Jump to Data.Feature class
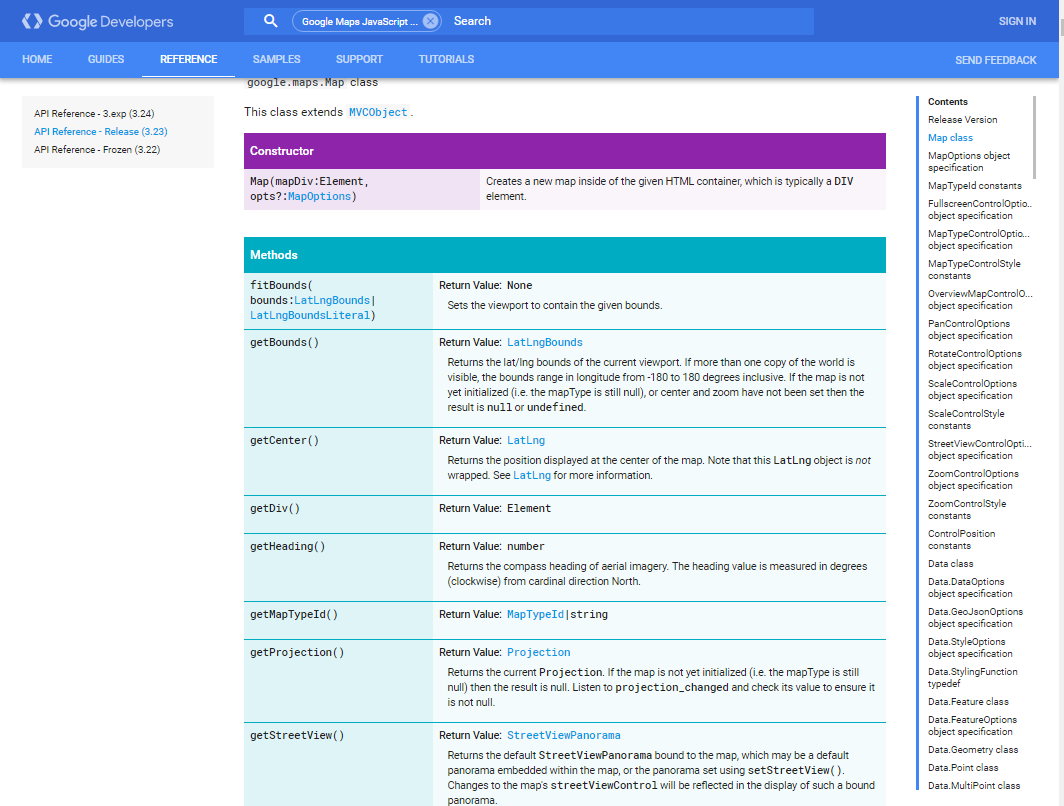The image size is (1064, 806). (x=968, y=702)
